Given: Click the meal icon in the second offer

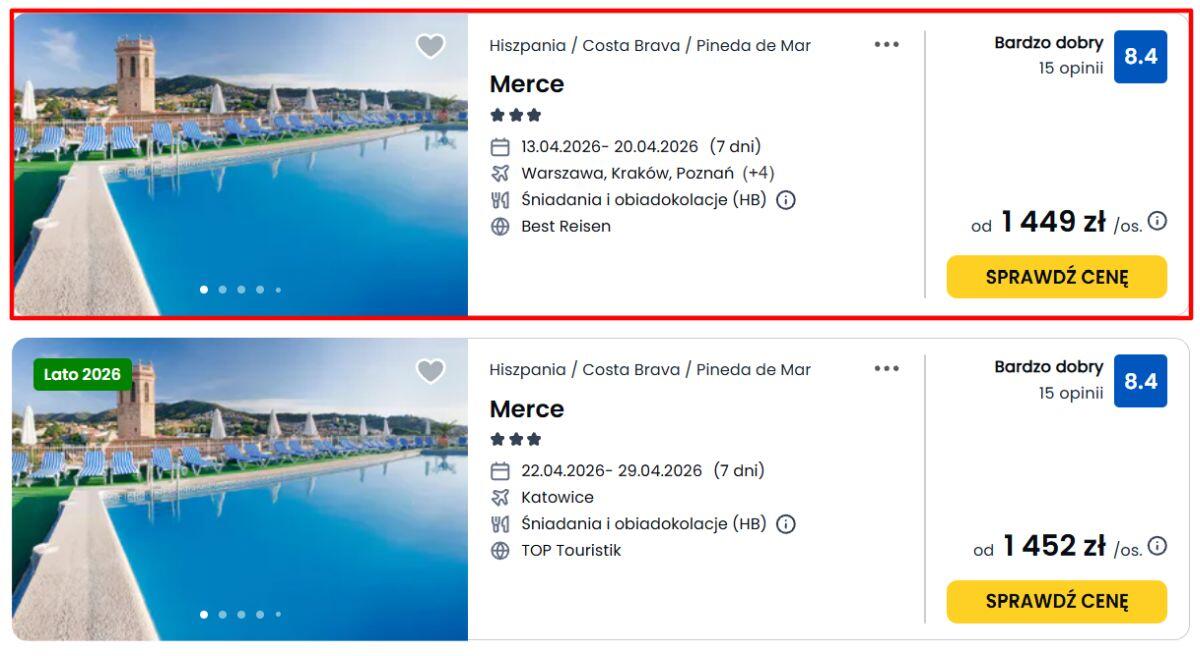Looking at the screenshot, I should 500,524.
